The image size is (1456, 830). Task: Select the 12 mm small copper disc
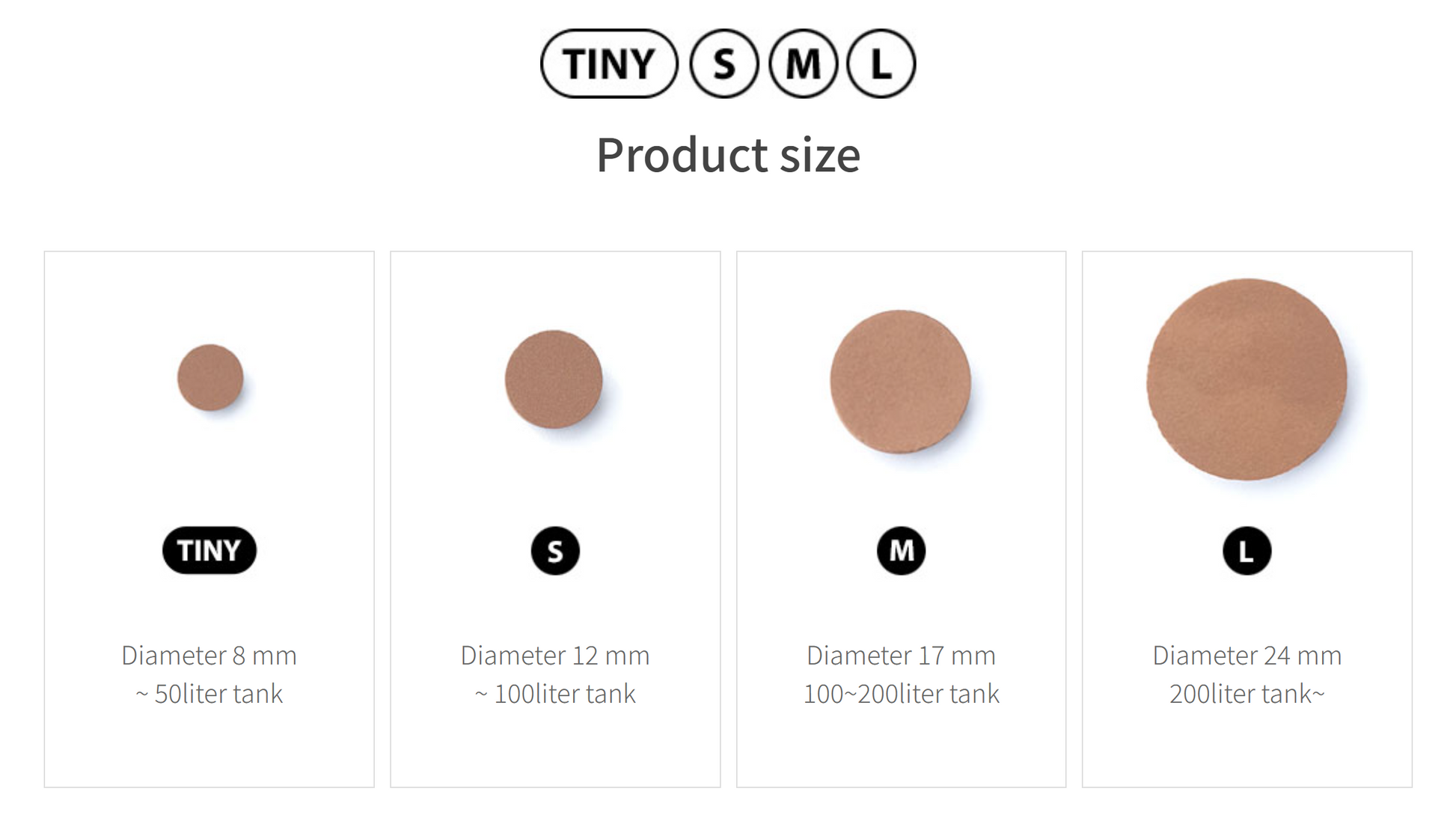554,379
